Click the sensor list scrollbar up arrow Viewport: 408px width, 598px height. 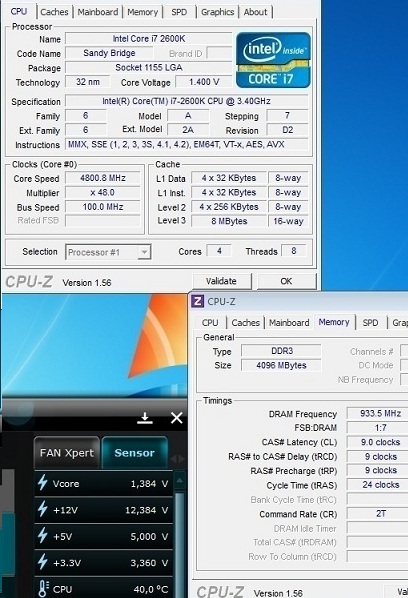coord(180,481)
